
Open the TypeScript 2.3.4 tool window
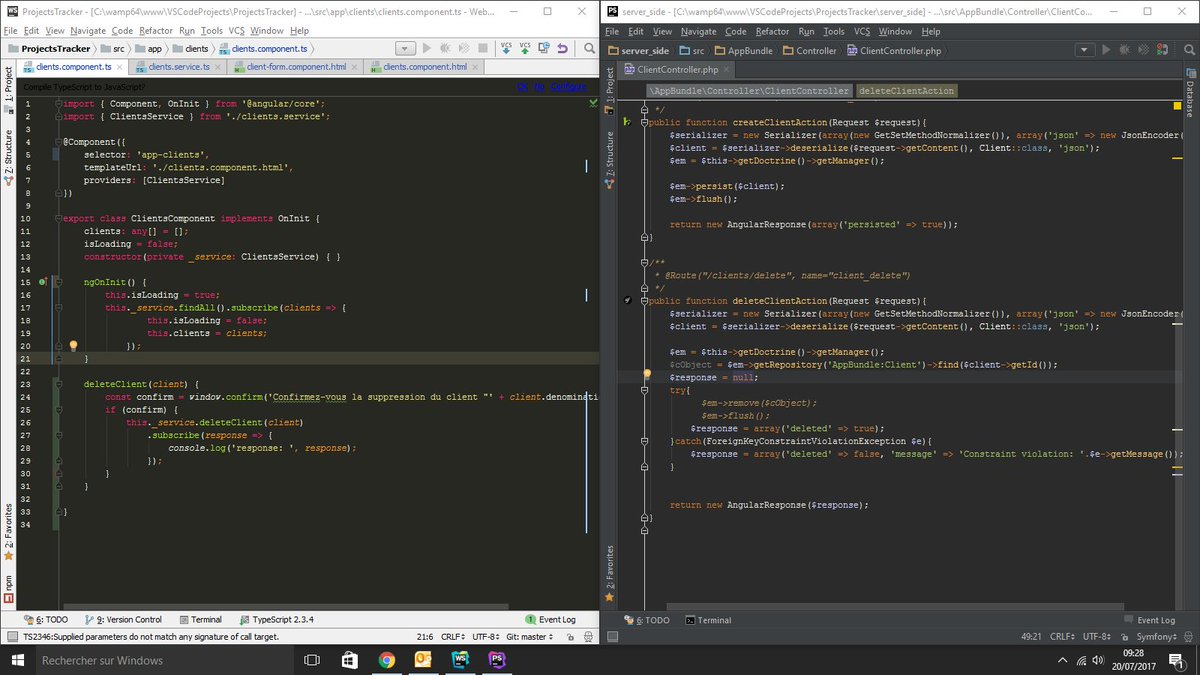point(278,620)
